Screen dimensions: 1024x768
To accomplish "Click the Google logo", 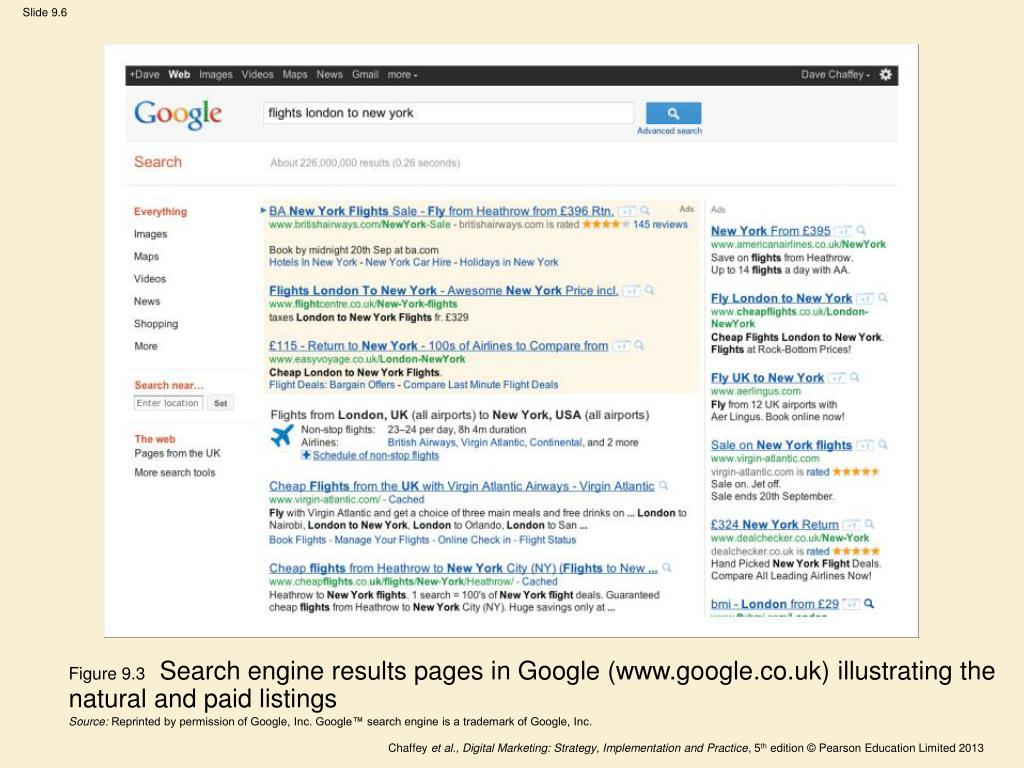I will point(178,114).
